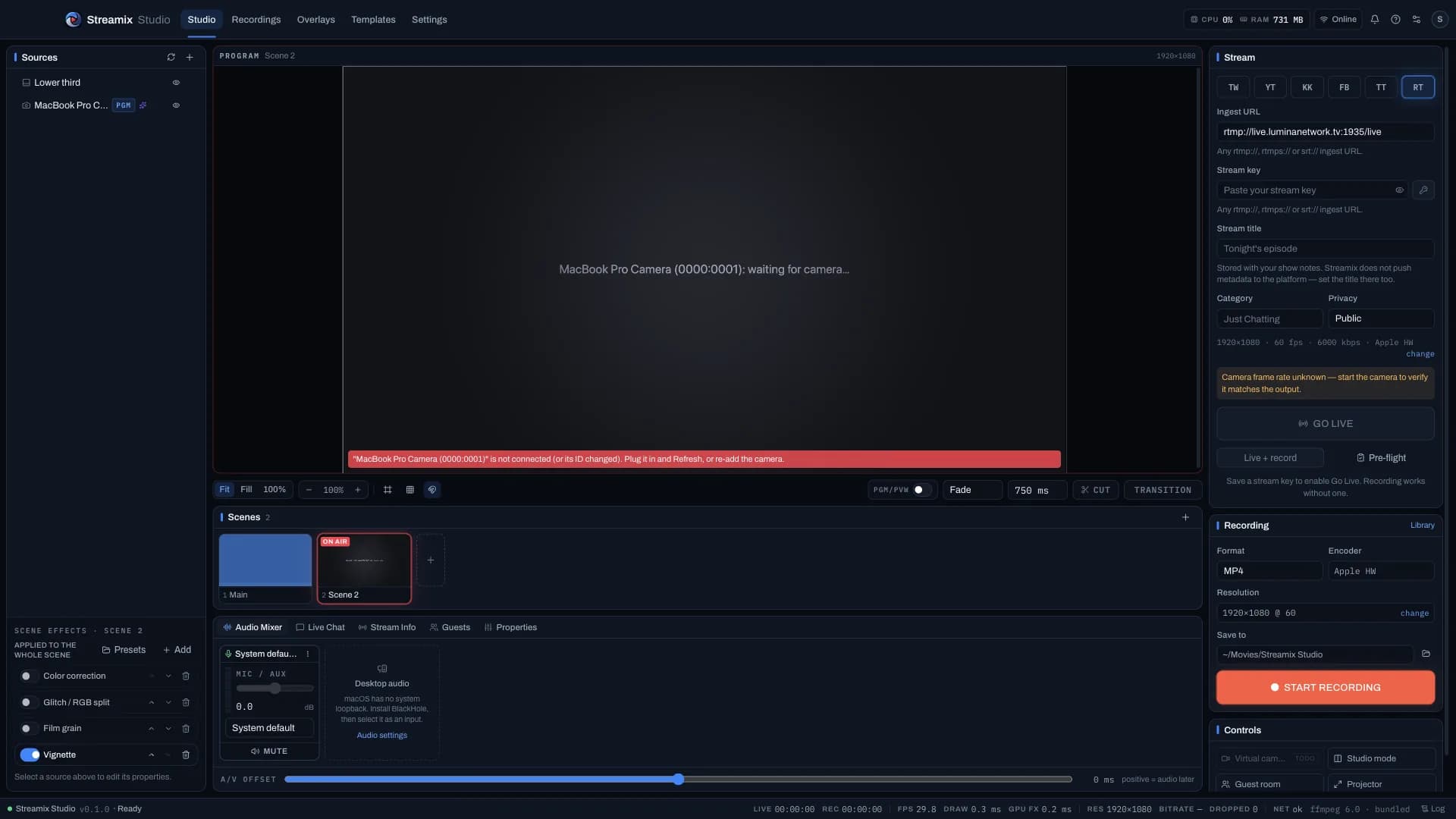Viewport: 1456px width, 819px height.
Task: Delete the Vignette effect
Action: coord(186,755)
